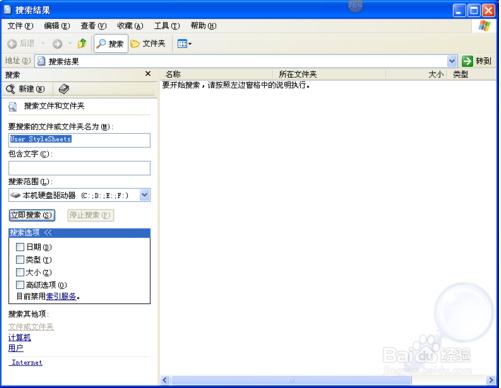501x388 pixels.
Task: Click the horizontal scrollbar right arrow
Action: point(491,380)
